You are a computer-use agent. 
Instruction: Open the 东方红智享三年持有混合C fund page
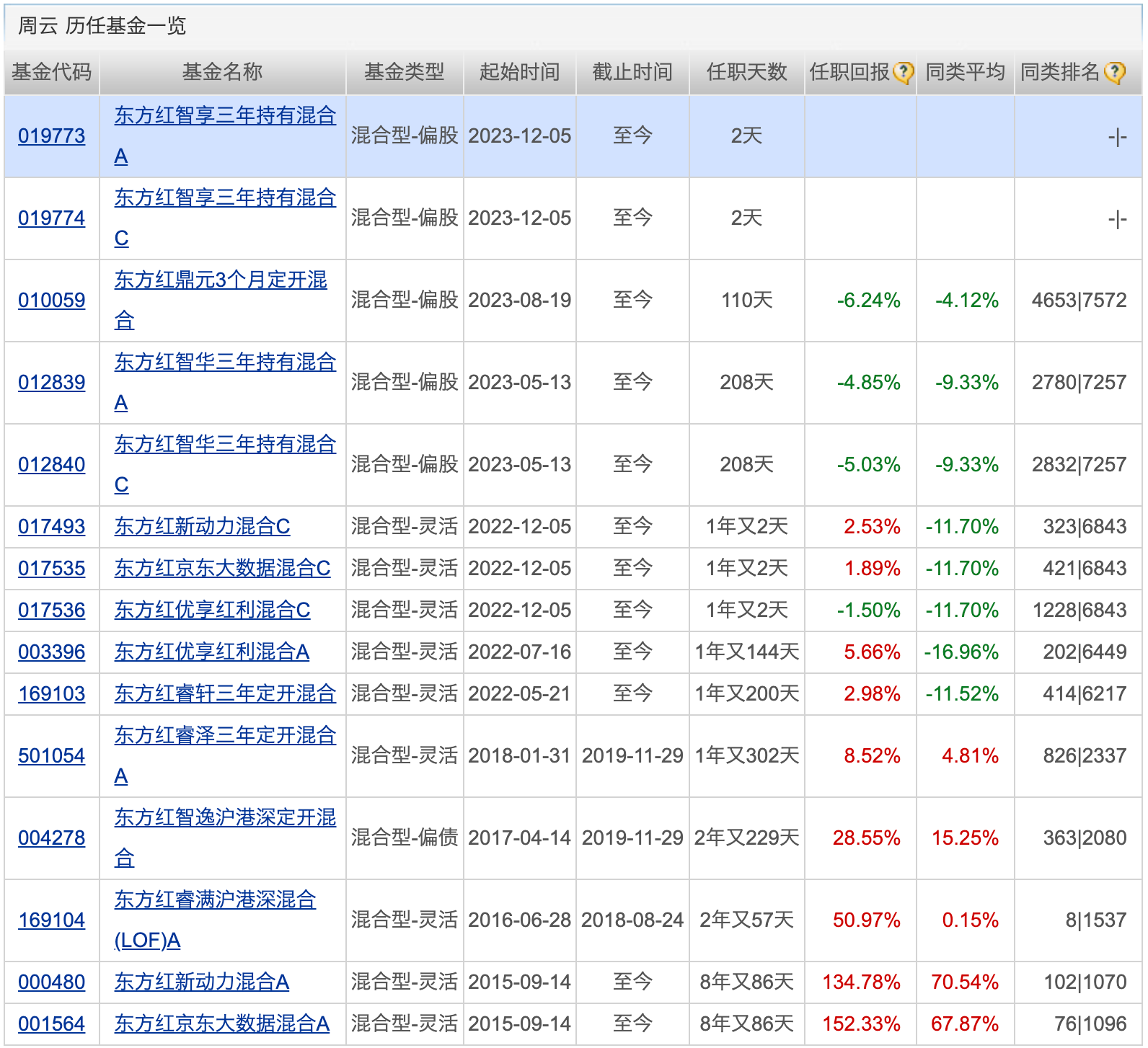pos(225,218)
